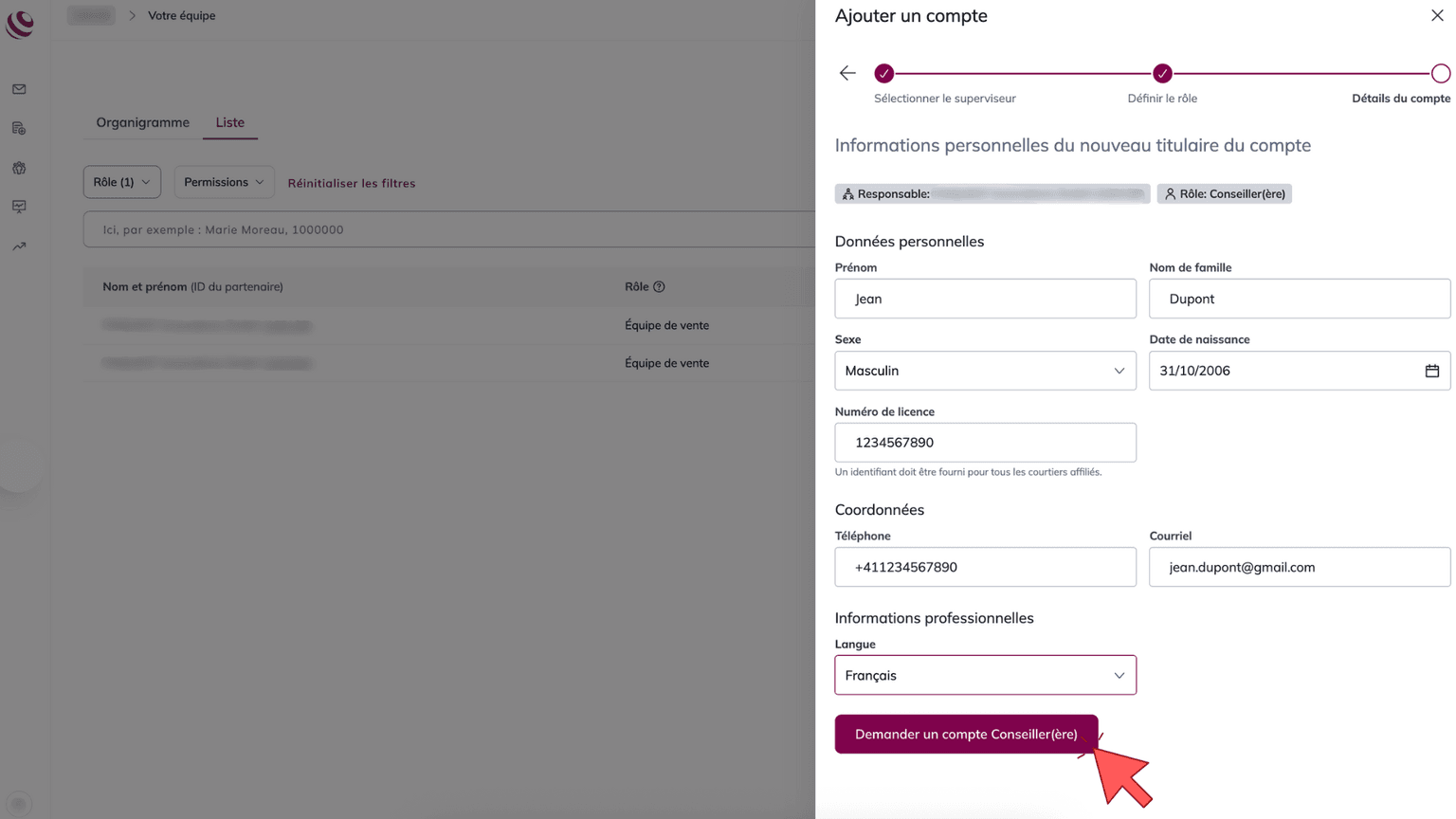Click the document-with-plus sidebar icon
This screenshot has height=819, width=1456.
[x=19, y=128]
